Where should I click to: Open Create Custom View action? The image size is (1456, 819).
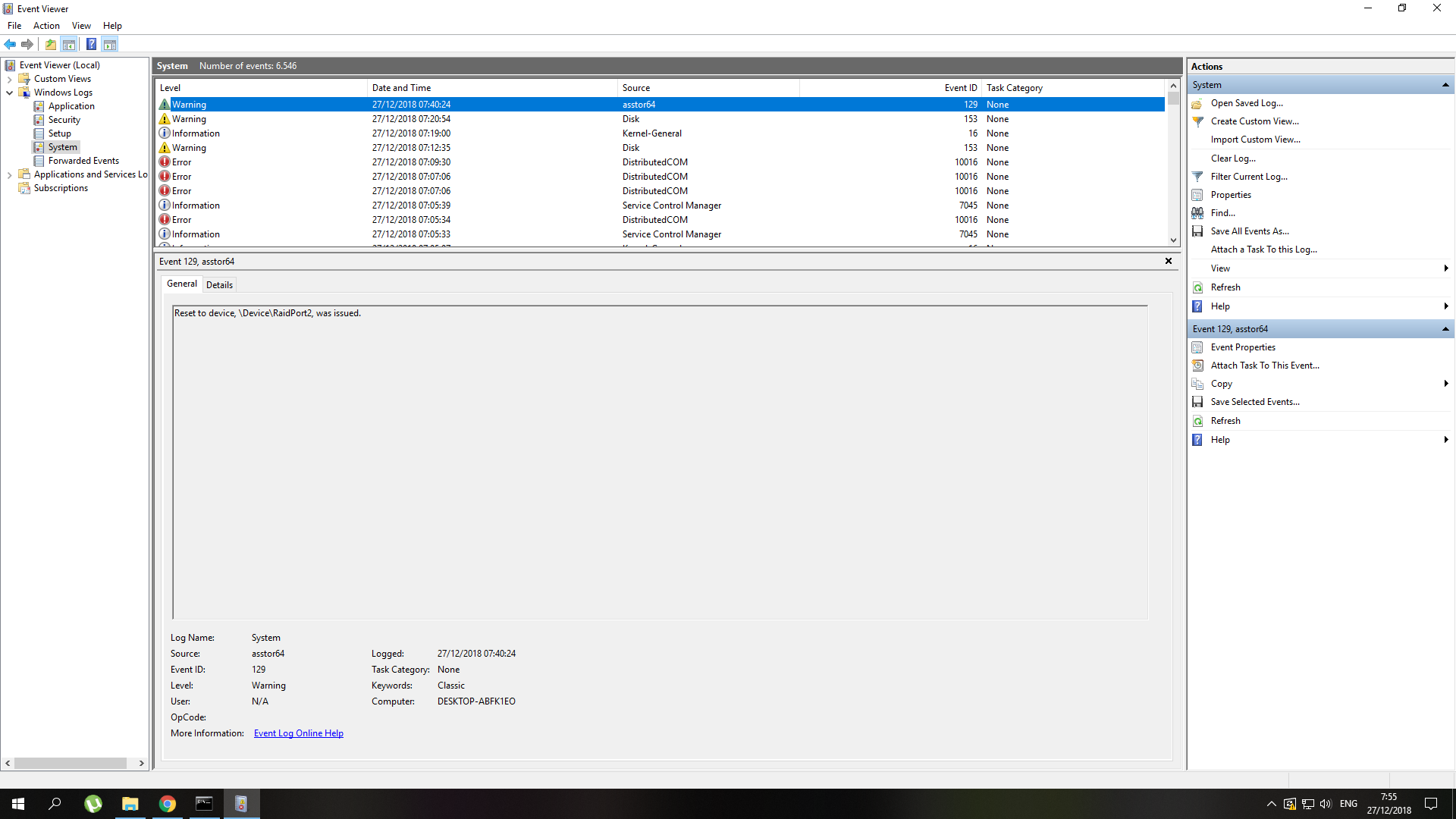pyautogui.click(x=1254, y=121)
